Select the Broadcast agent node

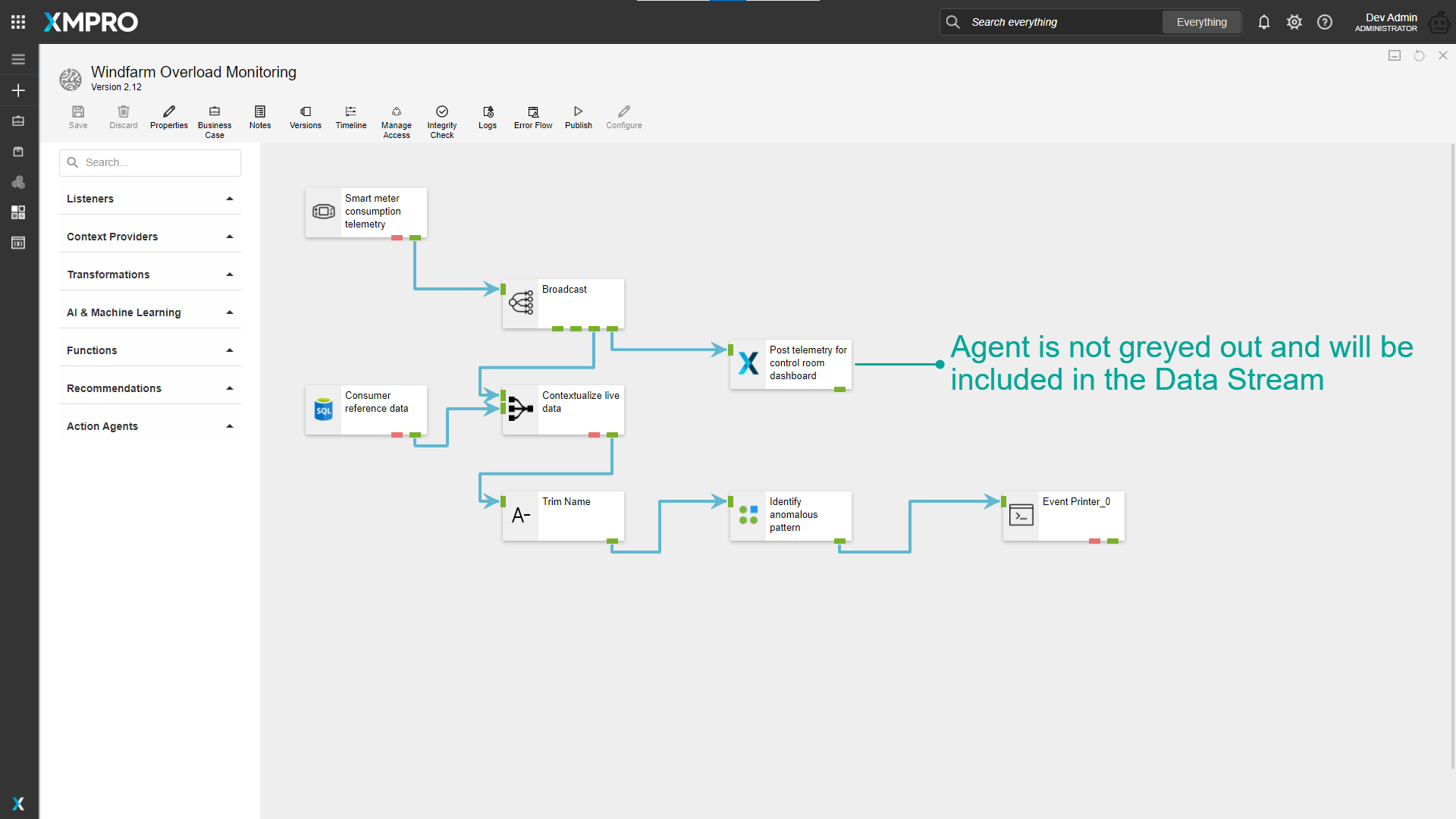click(x=563, y=303)
